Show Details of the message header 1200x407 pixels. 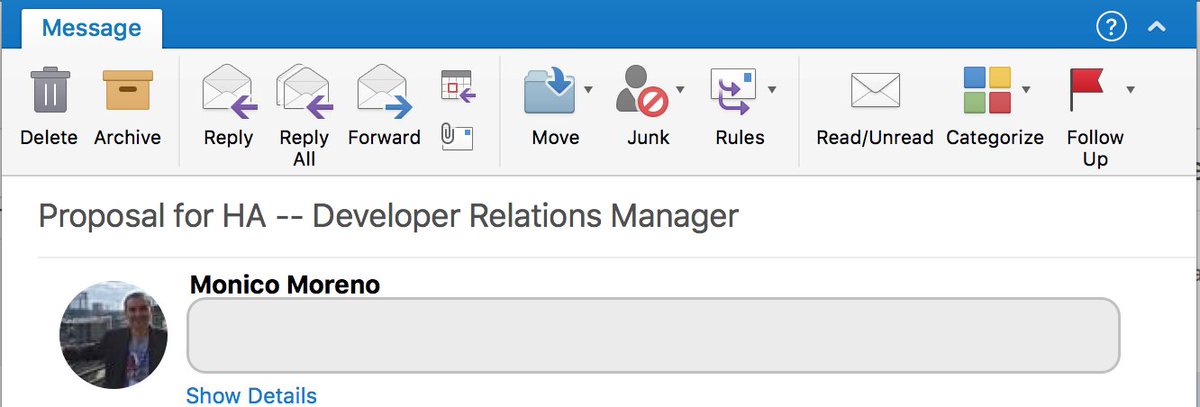251,395
